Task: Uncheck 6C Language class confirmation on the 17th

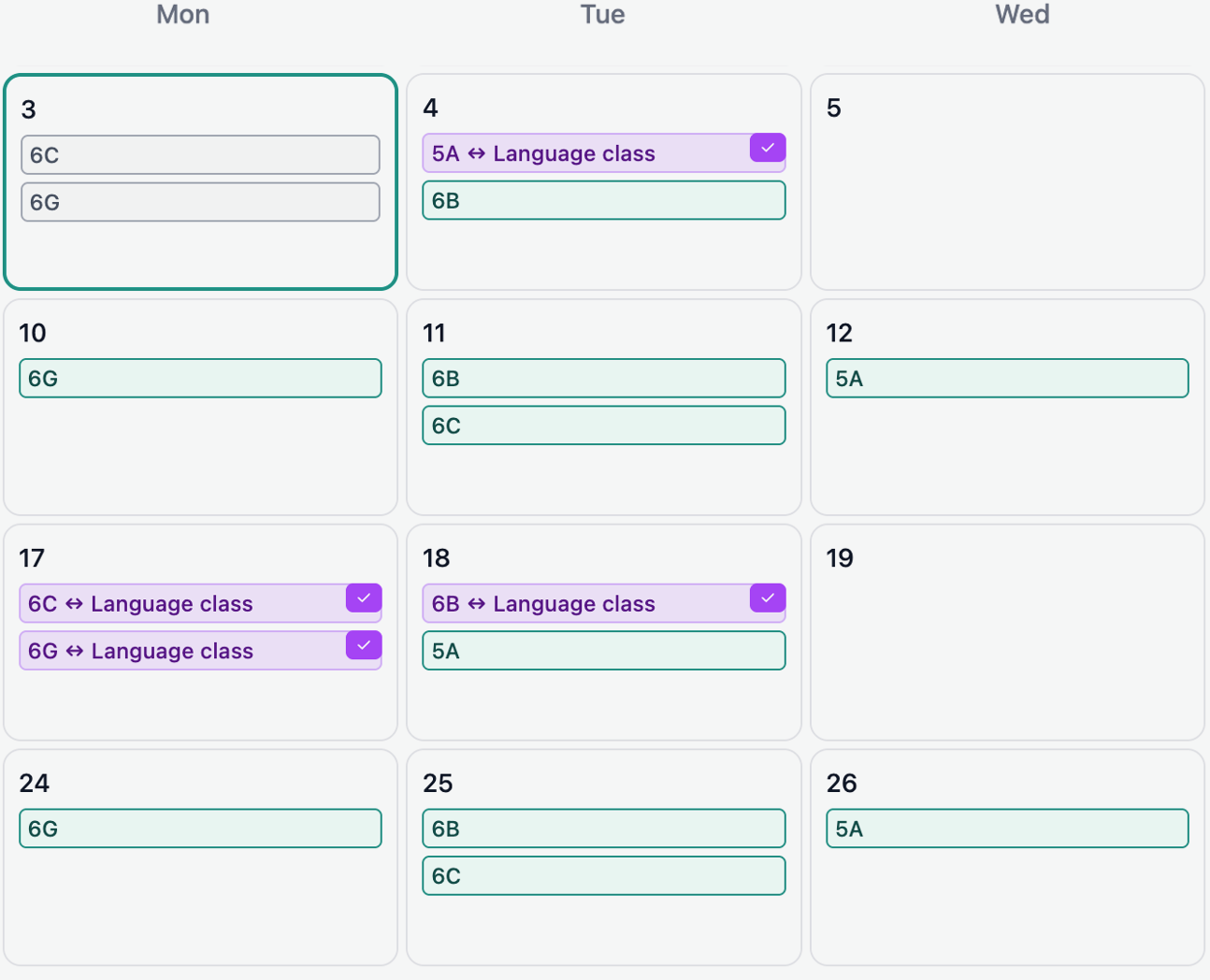Action: (363, 598)
